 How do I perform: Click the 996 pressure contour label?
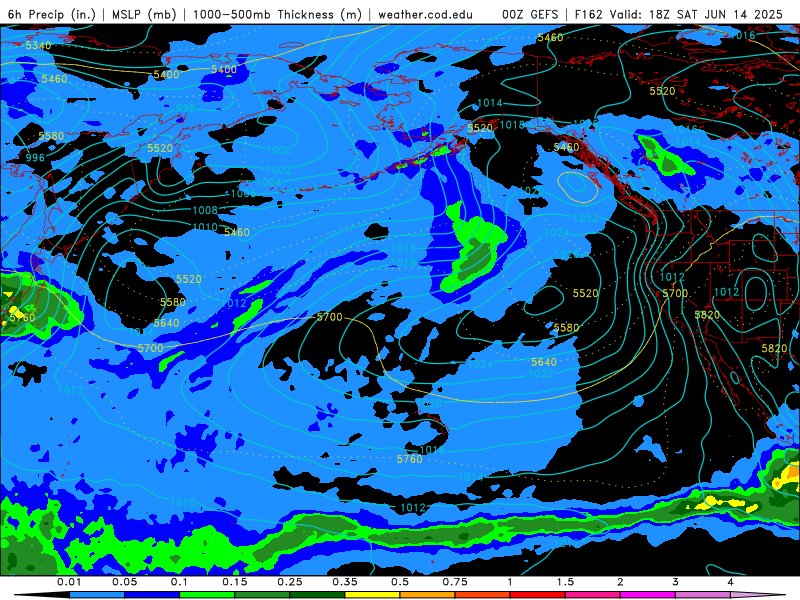(x=35, y=158)
